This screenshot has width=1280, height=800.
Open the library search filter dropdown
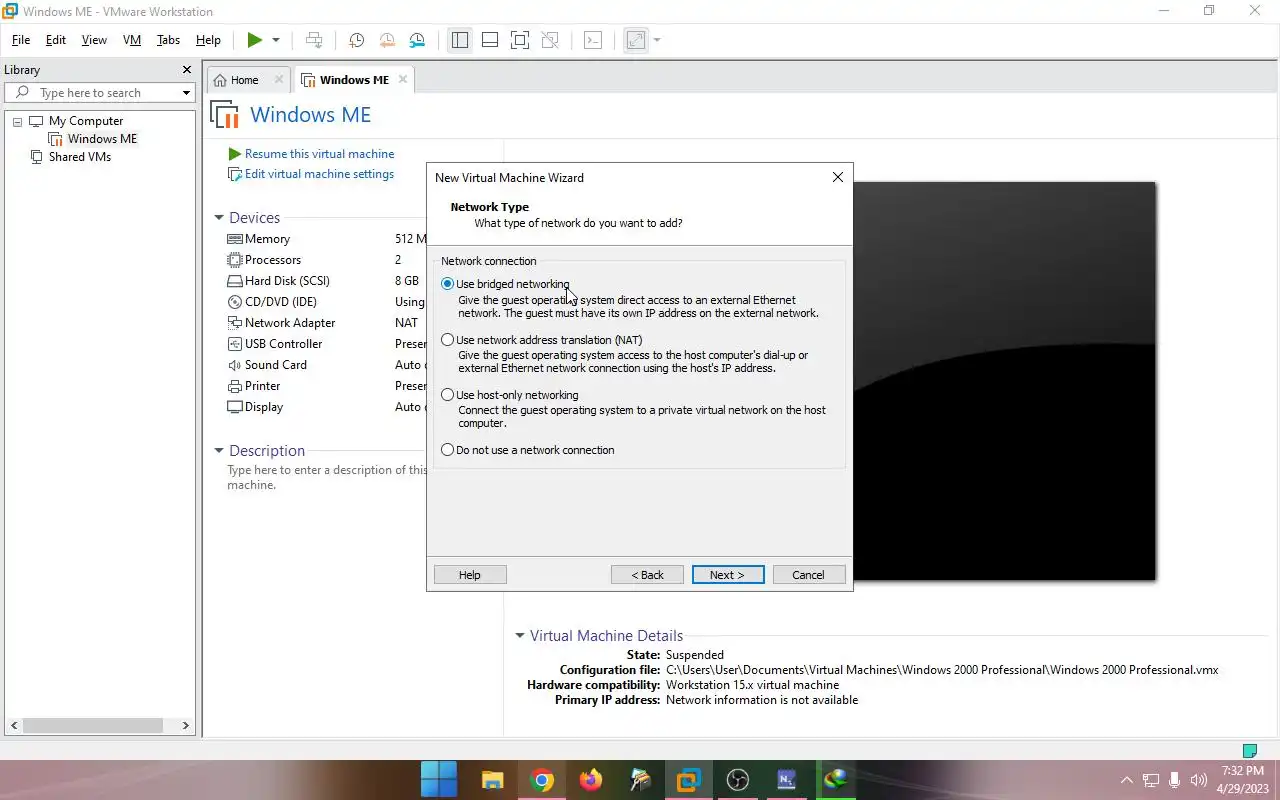[186, 93]
